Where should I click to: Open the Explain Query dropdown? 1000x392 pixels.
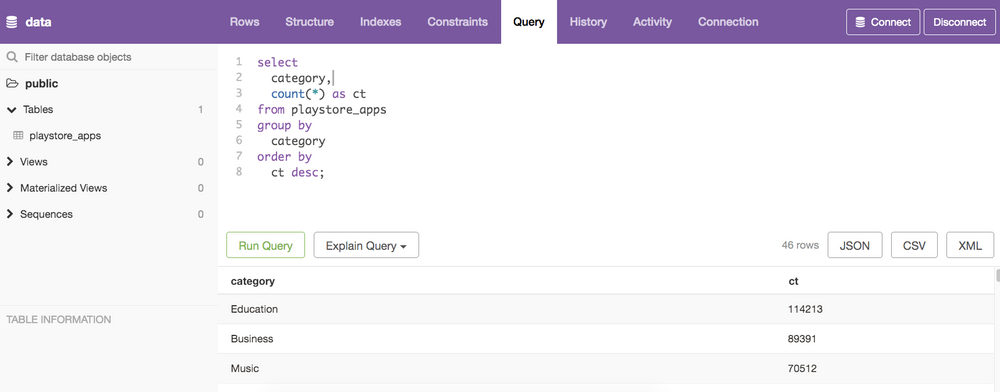pos(366,245)
